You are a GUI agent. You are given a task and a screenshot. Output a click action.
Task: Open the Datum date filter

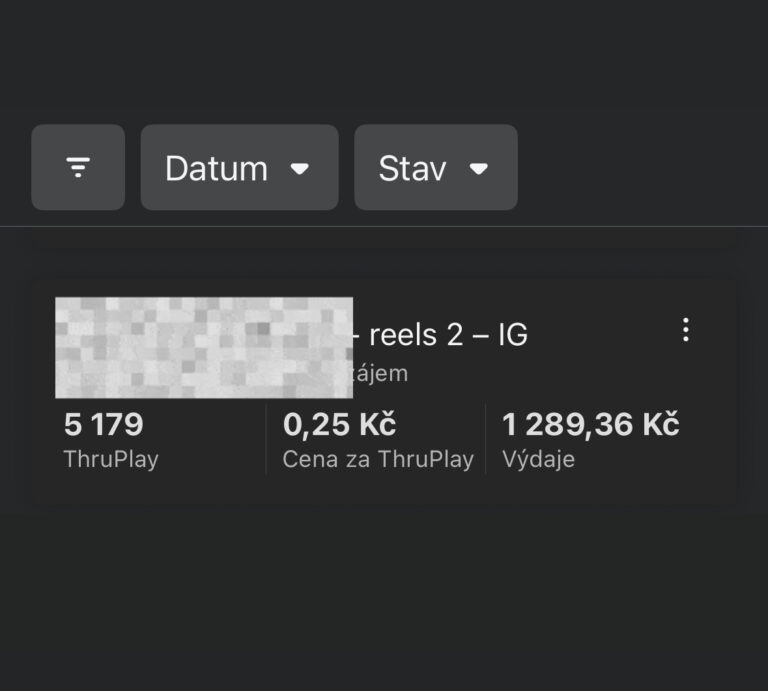(239, 167)
